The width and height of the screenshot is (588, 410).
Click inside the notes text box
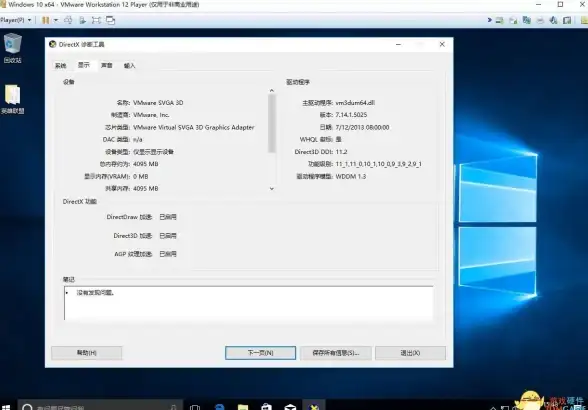pyautogui.click(x=249, y=303)
